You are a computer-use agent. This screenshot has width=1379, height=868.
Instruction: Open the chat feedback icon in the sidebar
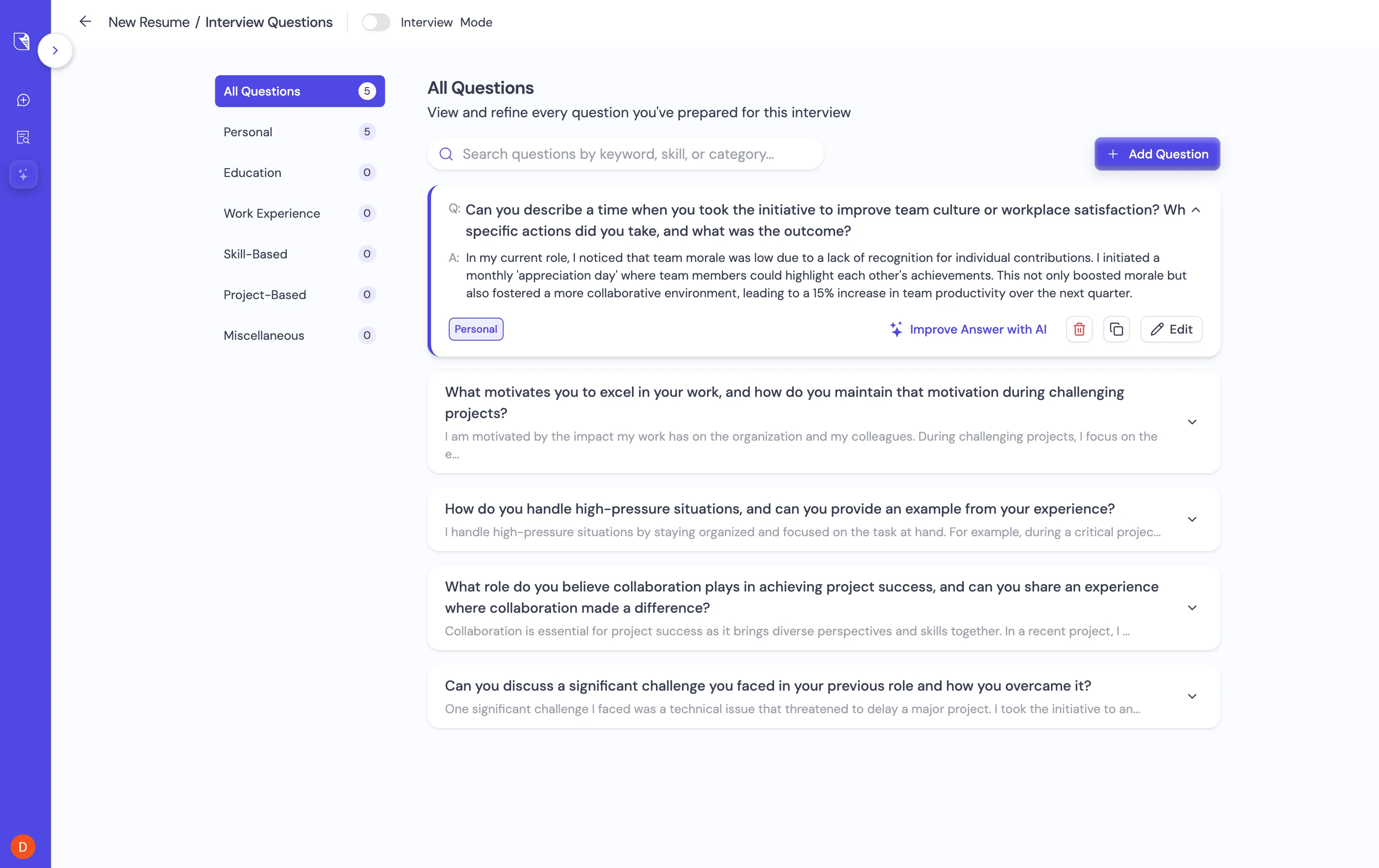point(23,100)
